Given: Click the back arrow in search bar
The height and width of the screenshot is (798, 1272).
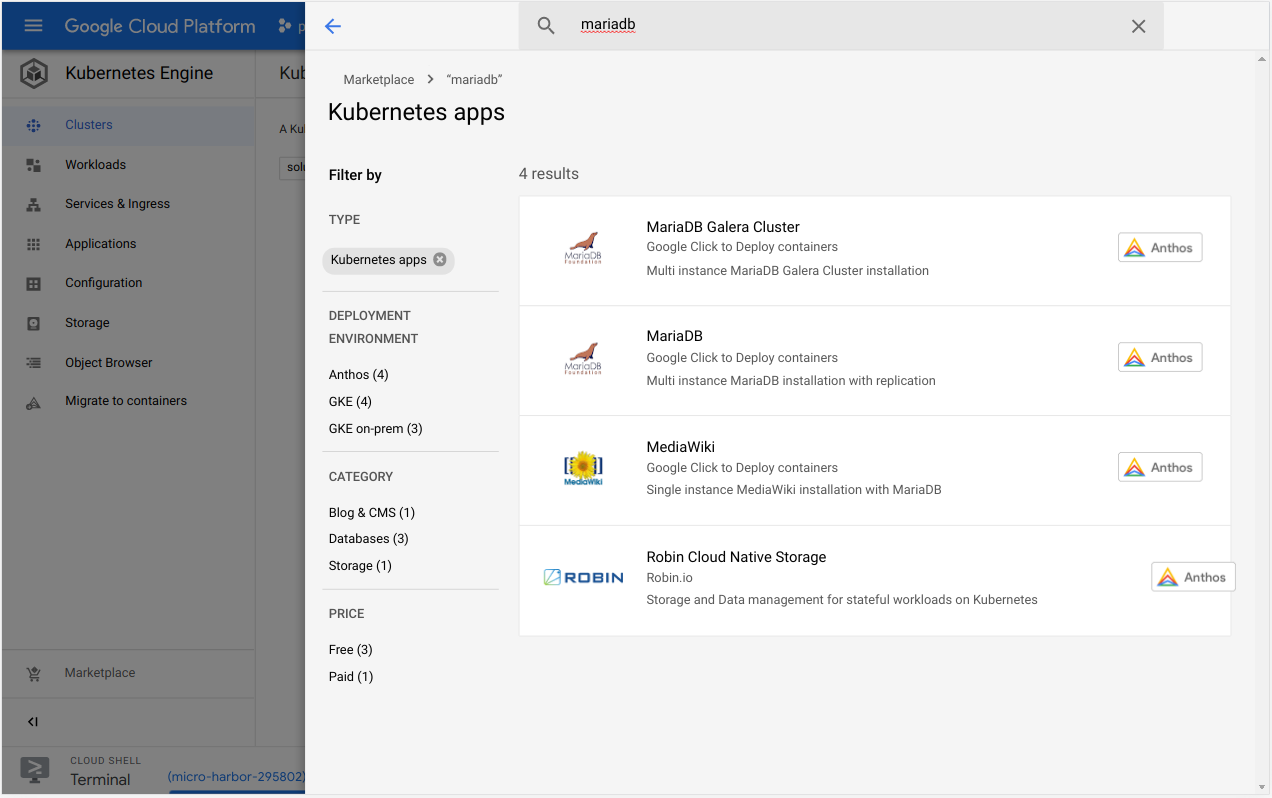Looking at the screenshot, I should click(x=333, y=26).
